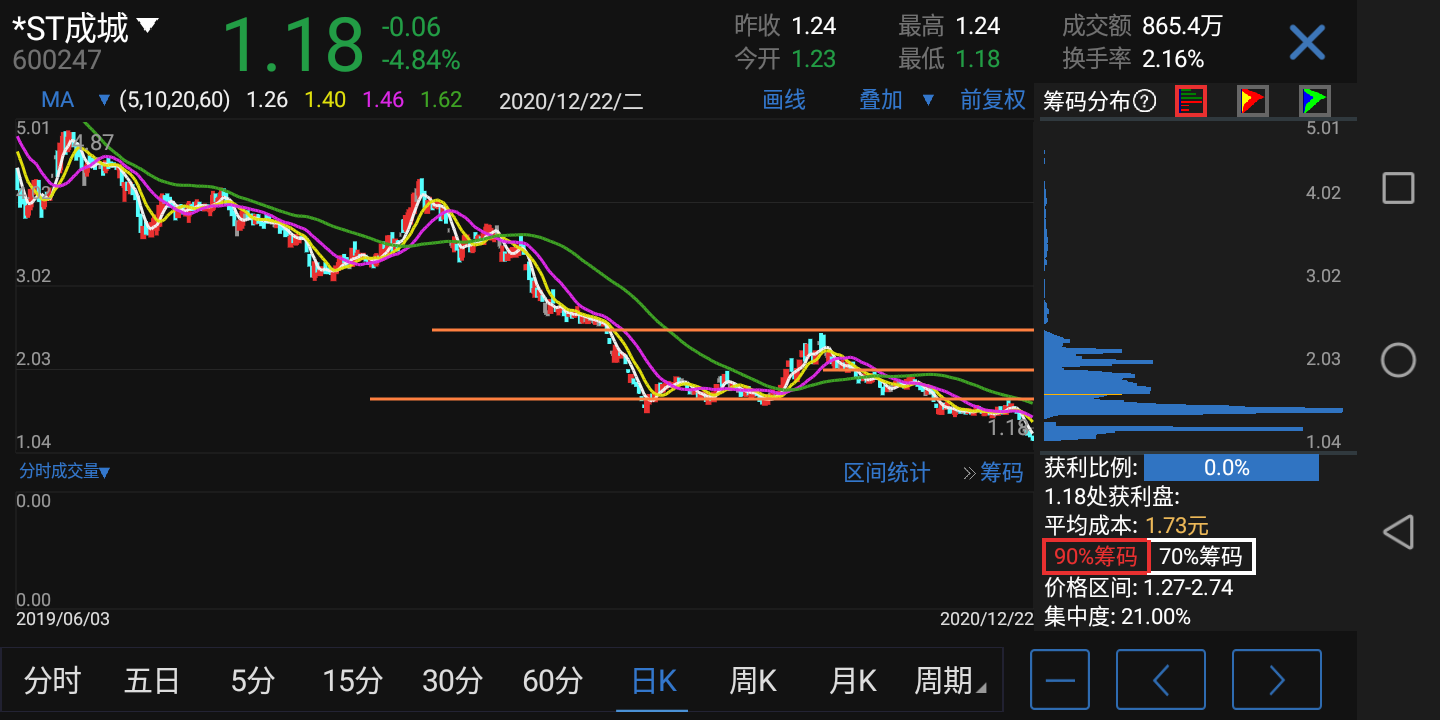Click the 换手率 2.16% value
Image resolution: width=1440 pixels, height=720 pixels.
(1173, 59)
